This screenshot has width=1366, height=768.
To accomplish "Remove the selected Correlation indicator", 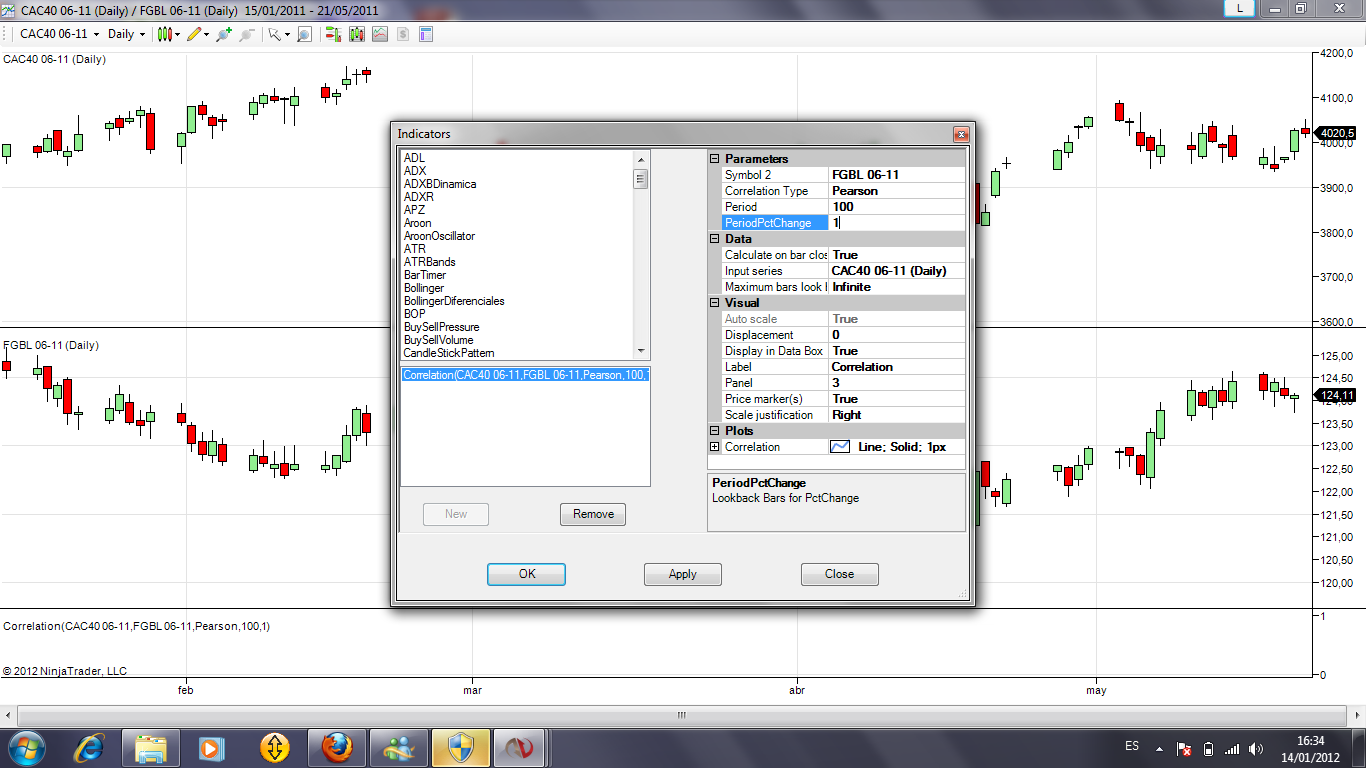I will (x=593, y=514).
